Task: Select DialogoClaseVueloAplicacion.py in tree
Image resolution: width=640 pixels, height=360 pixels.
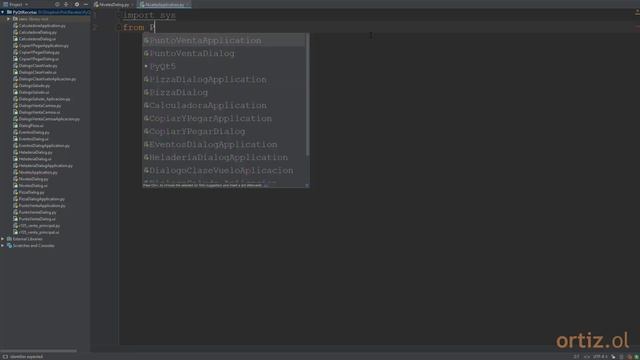Action: [x=47, y=79]
